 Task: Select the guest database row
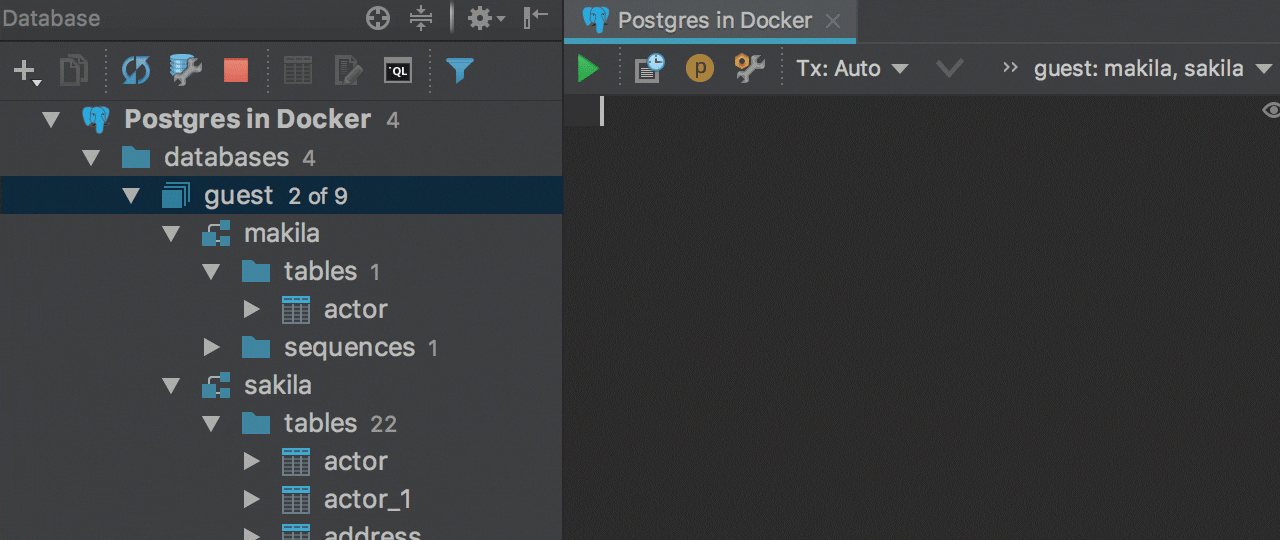[281, 196]
